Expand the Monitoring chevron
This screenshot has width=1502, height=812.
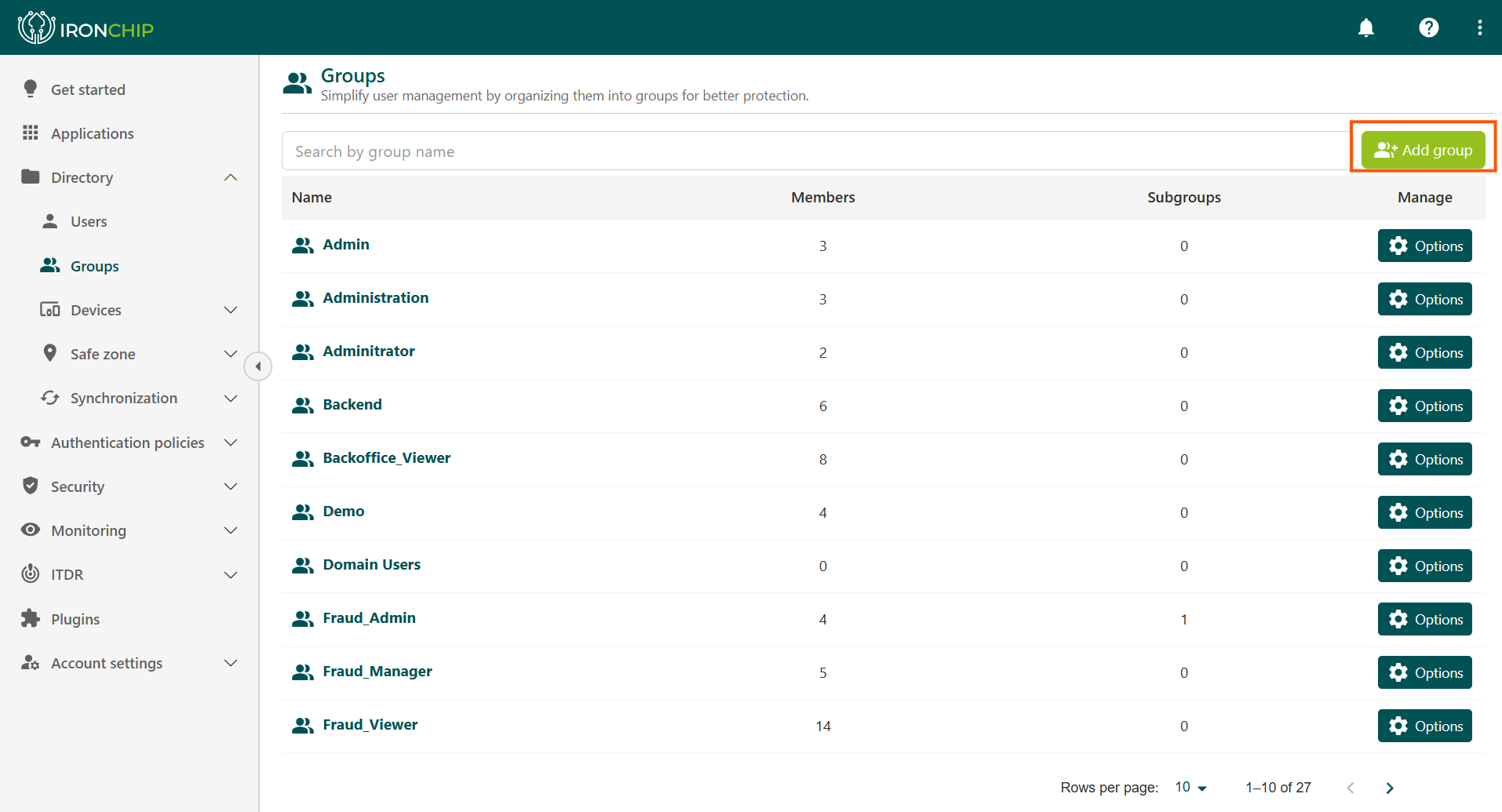pos(231,530)
